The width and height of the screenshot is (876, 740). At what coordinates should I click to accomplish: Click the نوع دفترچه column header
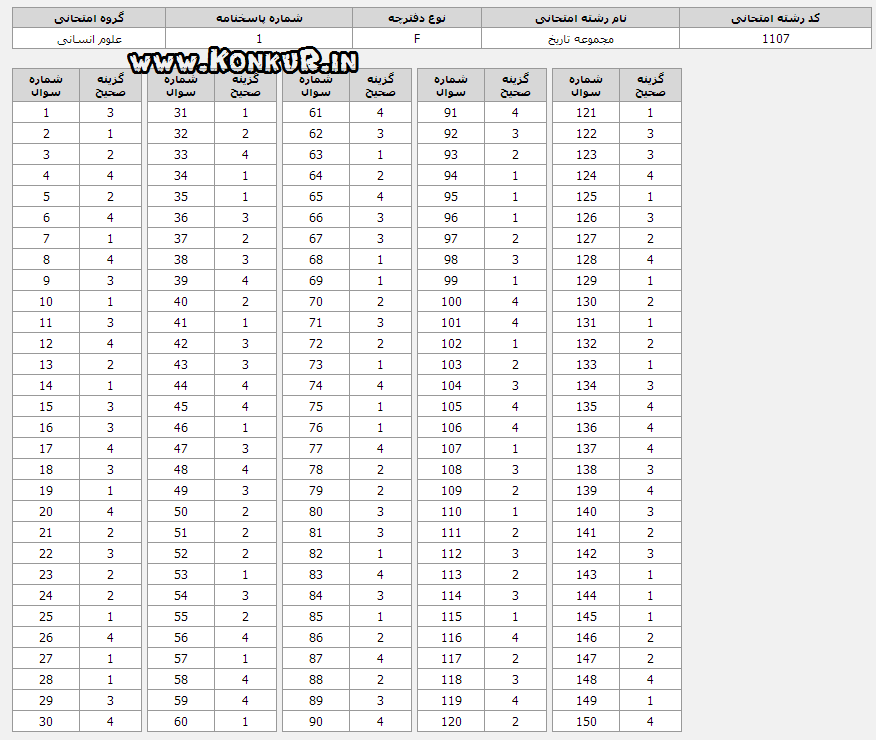click(417, 18)
